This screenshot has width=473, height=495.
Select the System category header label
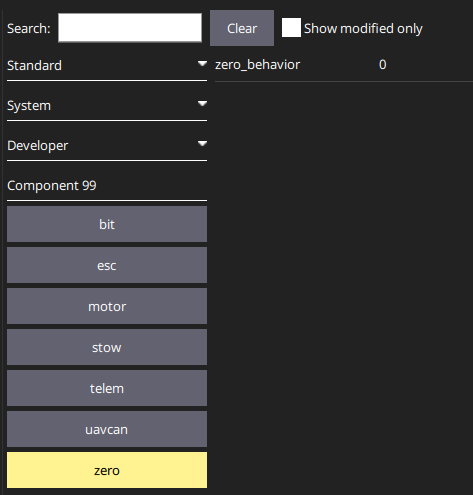pyautogui.click(x=29, y=106)
